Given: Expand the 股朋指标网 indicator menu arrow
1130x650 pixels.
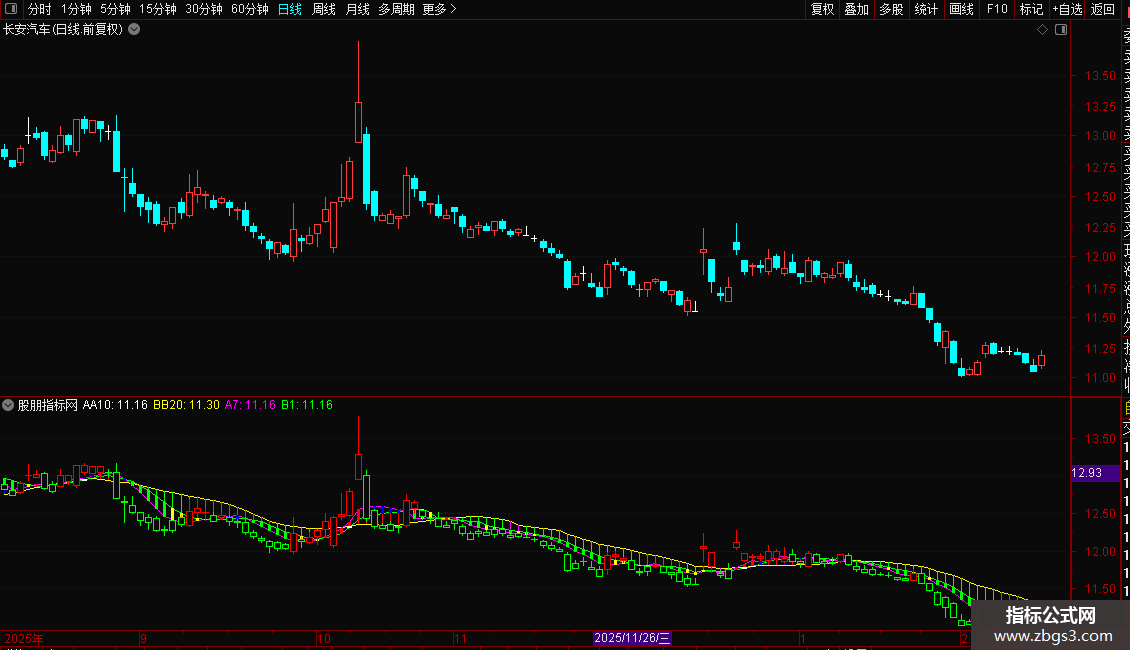Looking at the screenshot, I should 8,405.
